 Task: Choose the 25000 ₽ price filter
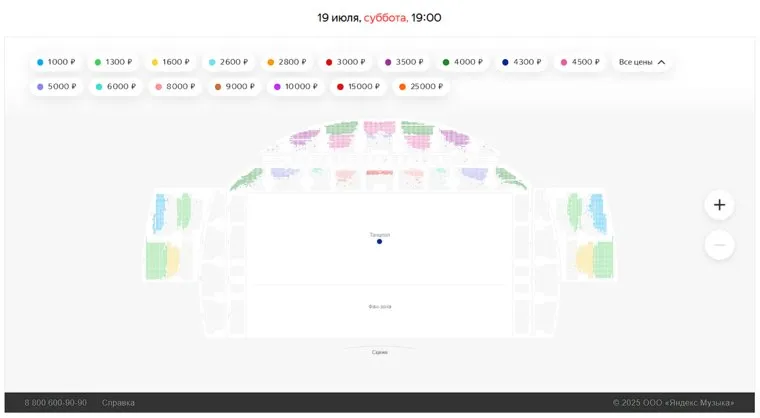tap(419, 87)
